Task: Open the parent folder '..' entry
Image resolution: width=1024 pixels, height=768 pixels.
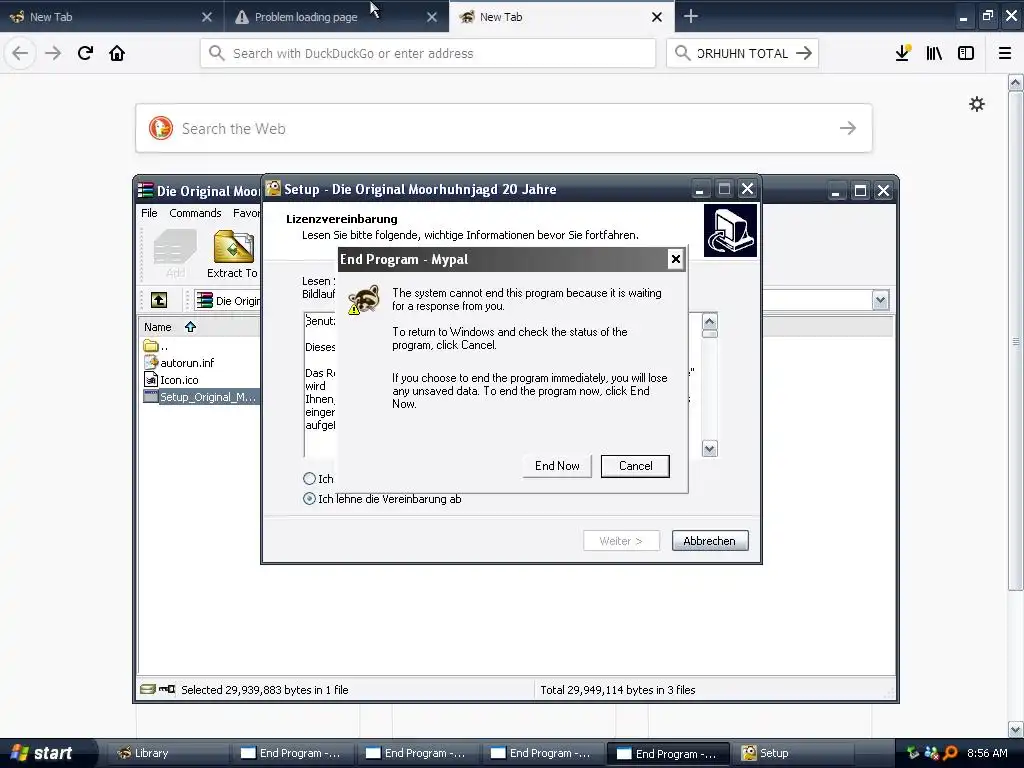Action: tap(155, 345)
